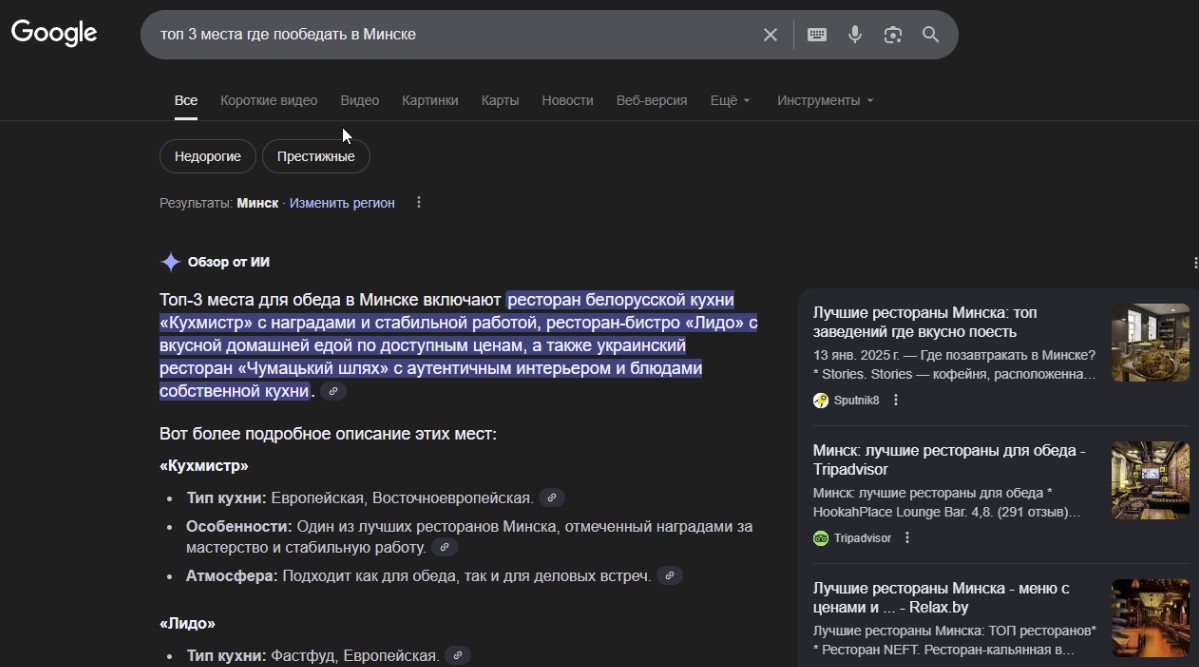Clear the search query with X icon
Screen dimensions: 1199x667
click(770, 35)
